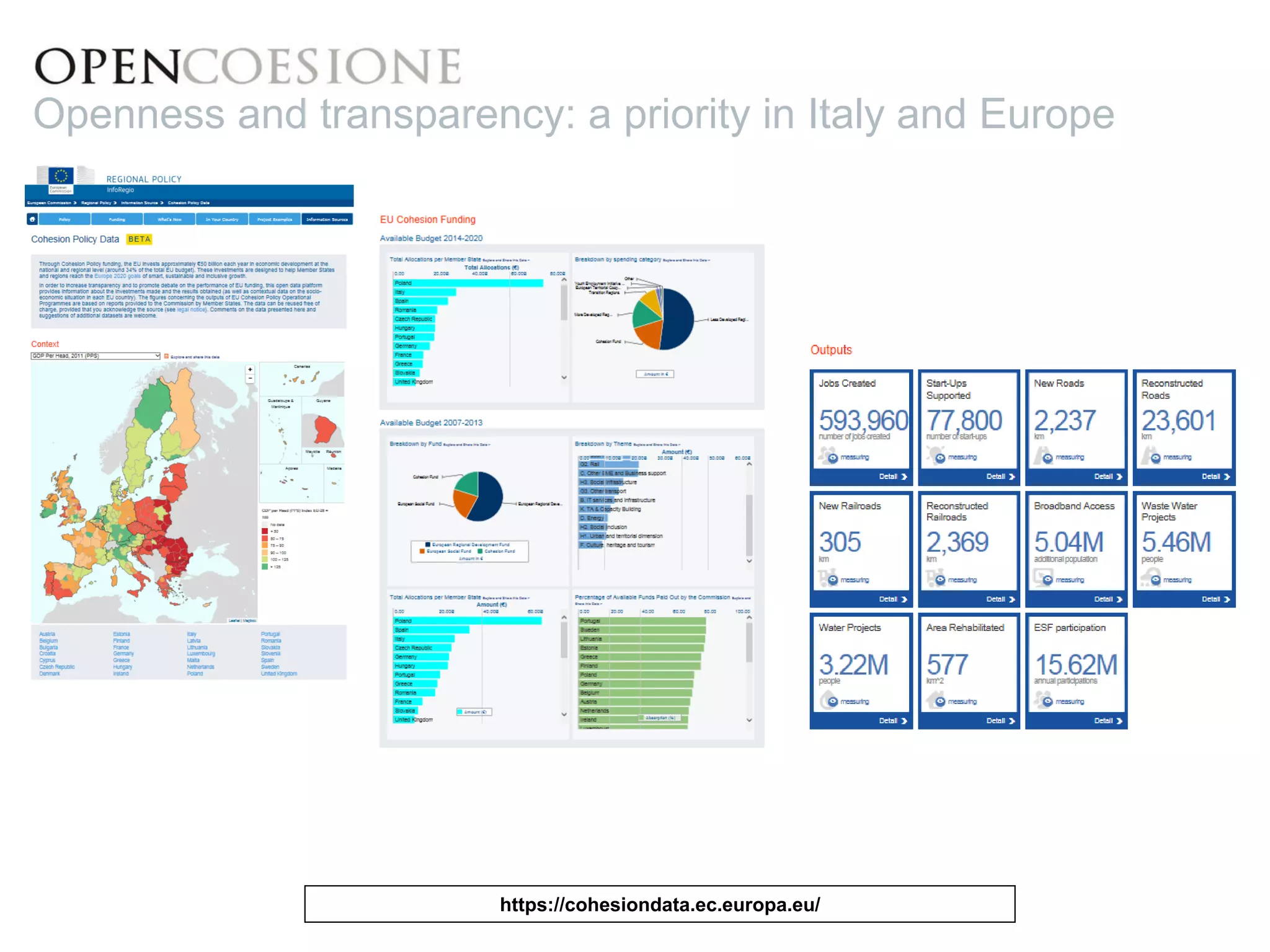
Task: Click map zoom in plus button
Action: point(250,369)
